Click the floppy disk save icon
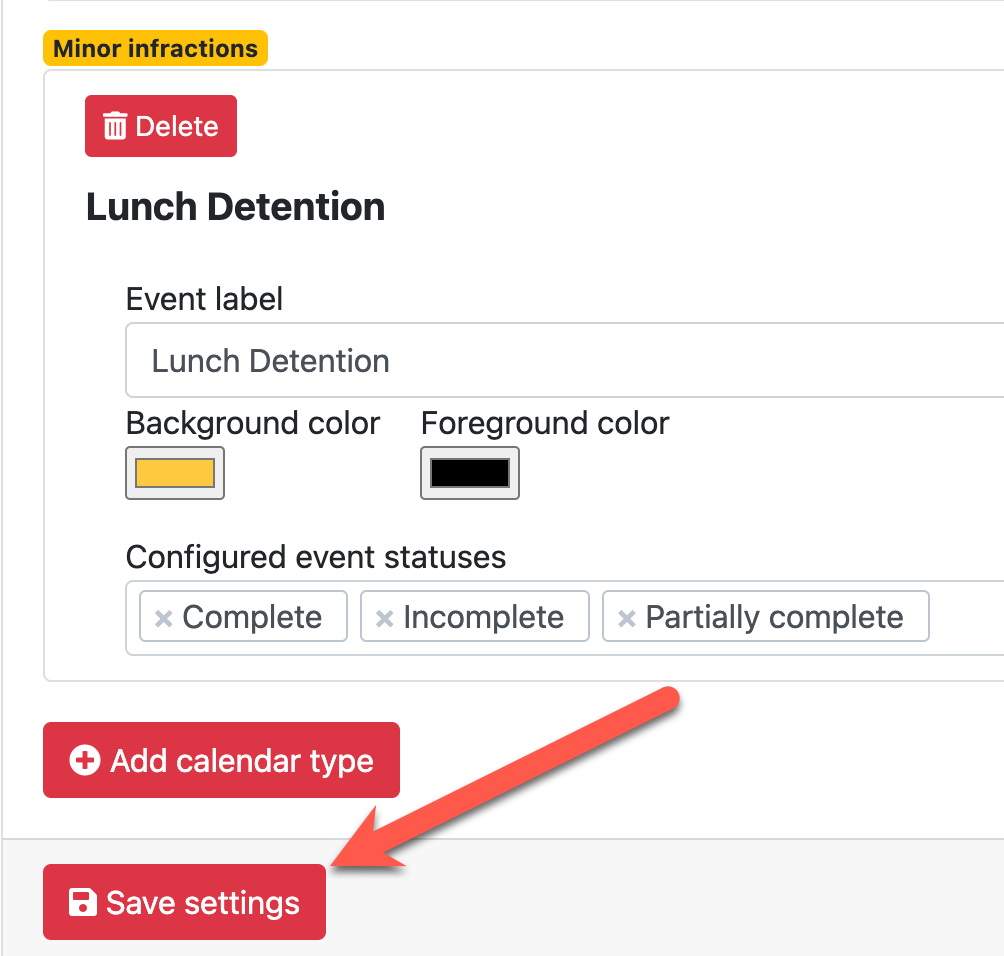This screenshot has width=1004, height=956. [x=81, y=903]
